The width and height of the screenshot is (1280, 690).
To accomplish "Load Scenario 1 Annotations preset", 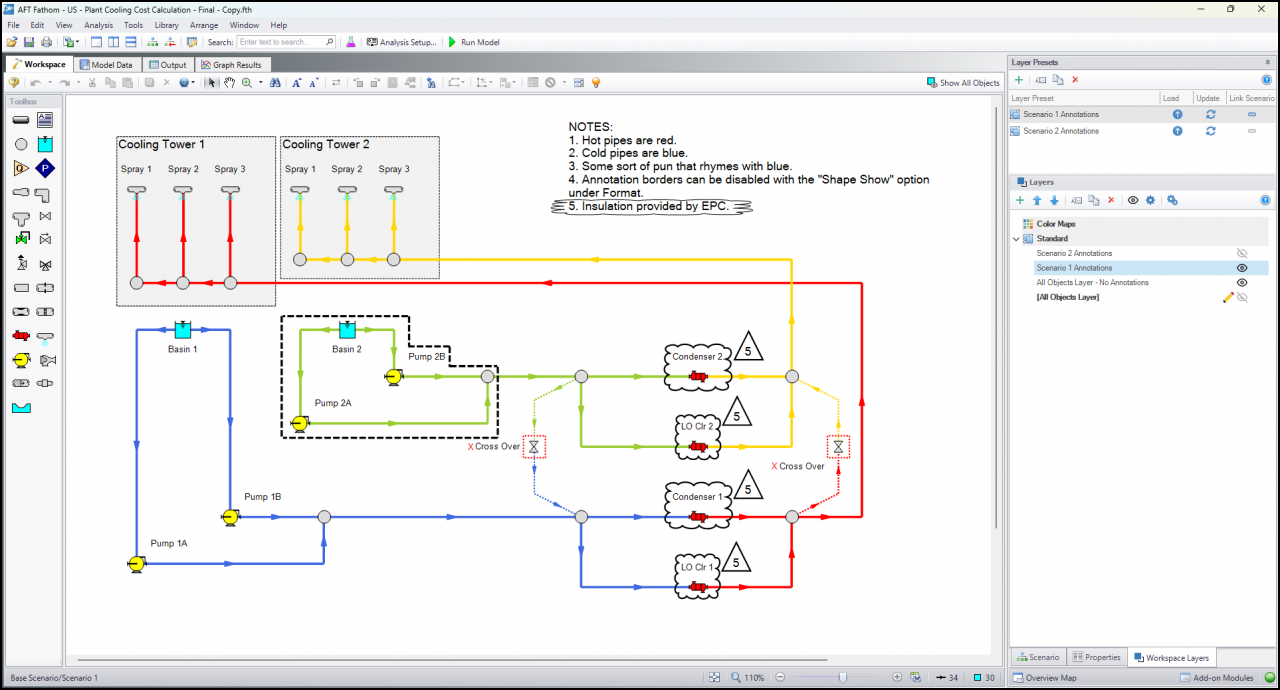I will [x=1177, y=115].
